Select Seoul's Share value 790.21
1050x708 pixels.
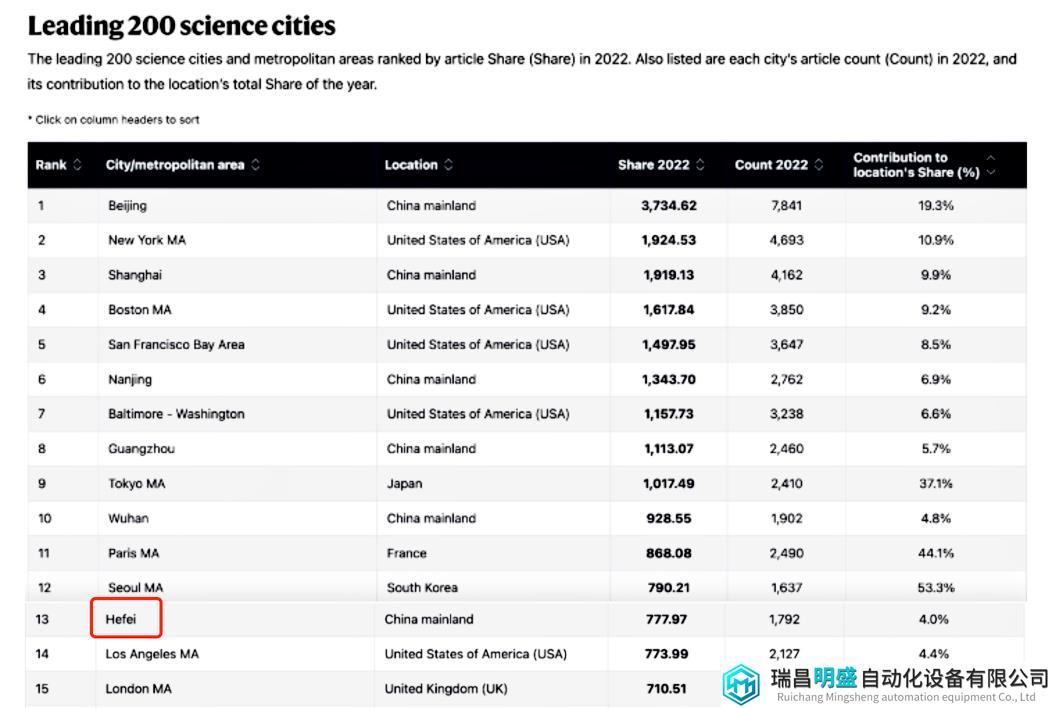tap(668, 587)
